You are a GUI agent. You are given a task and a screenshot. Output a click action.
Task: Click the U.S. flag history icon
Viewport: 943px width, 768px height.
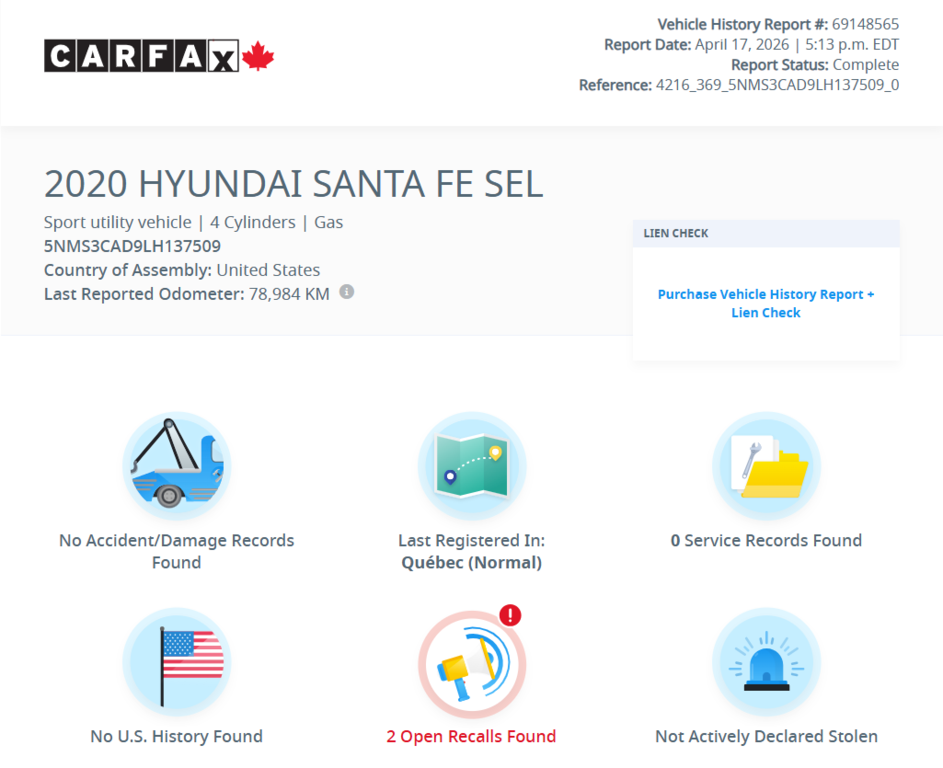(x=177, y=662)
